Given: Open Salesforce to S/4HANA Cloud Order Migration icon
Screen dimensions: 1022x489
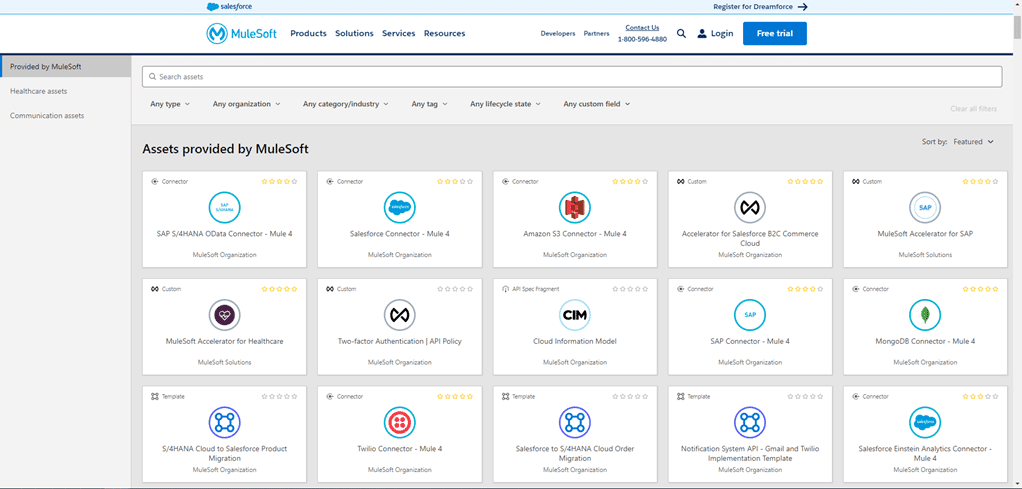Looking at the screenshot, I should (575, 422).
